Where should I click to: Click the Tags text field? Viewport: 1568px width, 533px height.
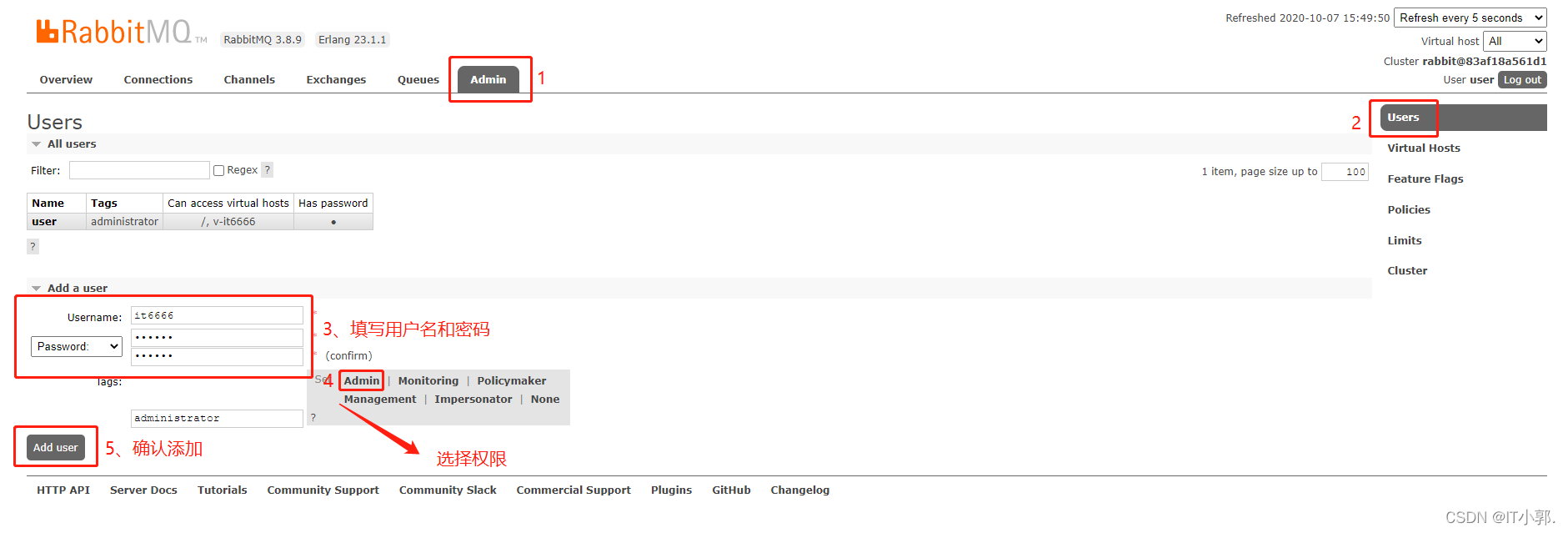pyautogui.click(x=217, y=419)
